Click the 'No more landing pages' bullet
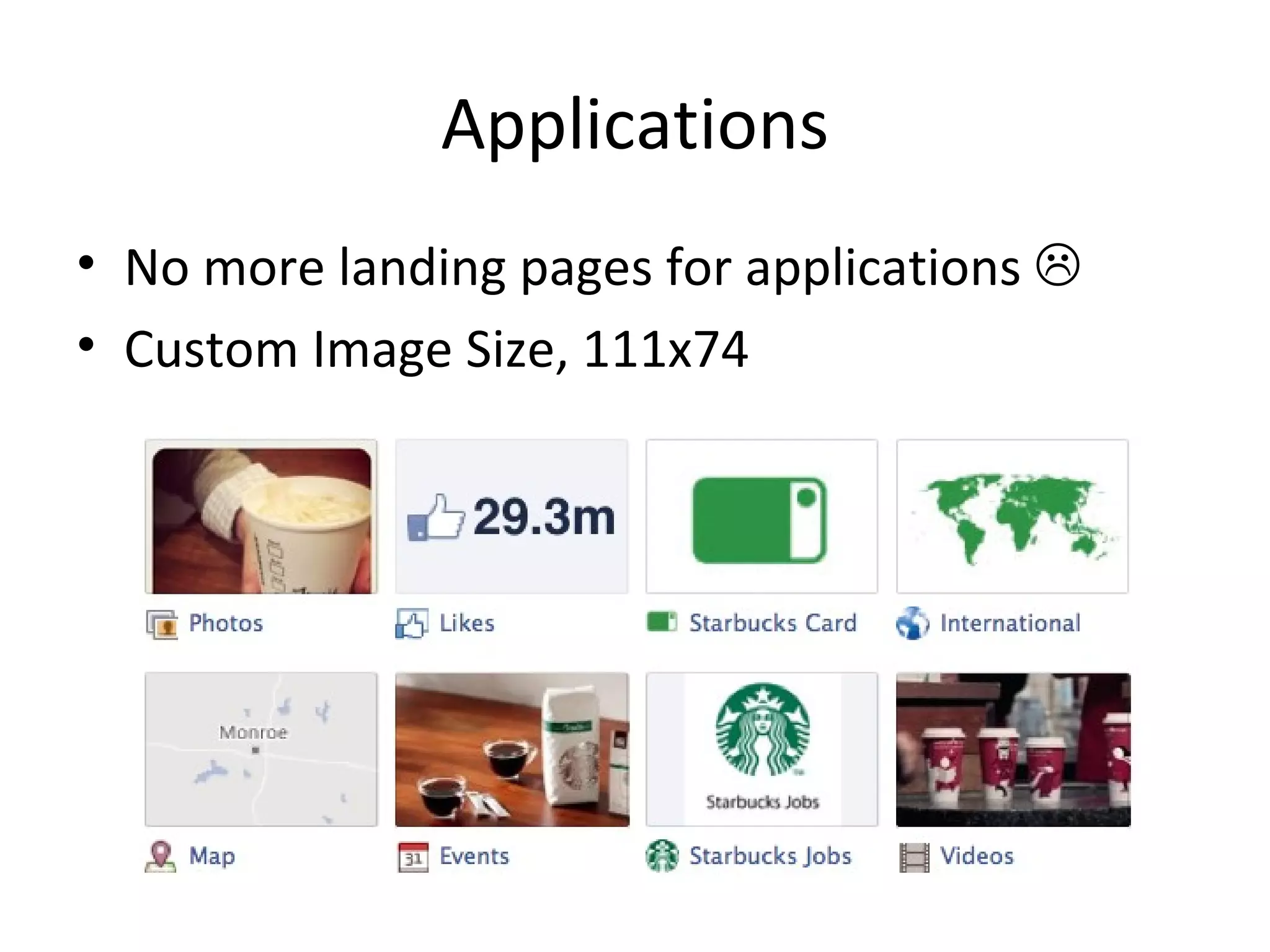Screen dimensions: 1270x952 pyautogui.click(x=602, y=268)
